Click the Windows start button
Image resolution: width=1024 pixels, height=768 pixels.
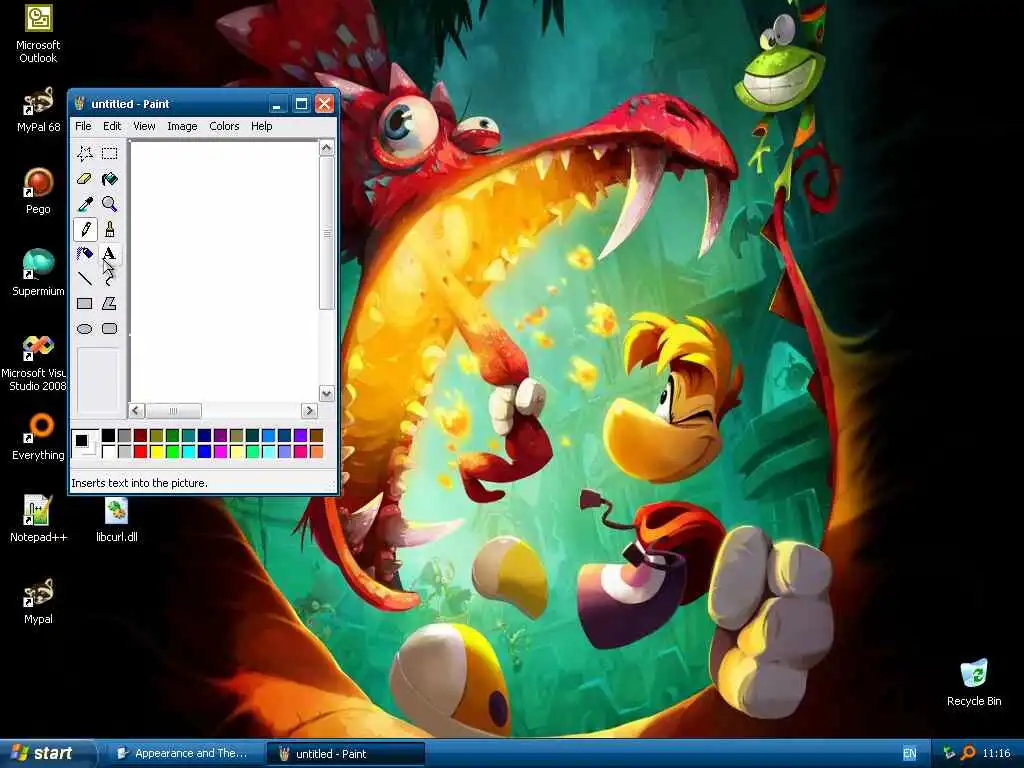tap(47, 753)
